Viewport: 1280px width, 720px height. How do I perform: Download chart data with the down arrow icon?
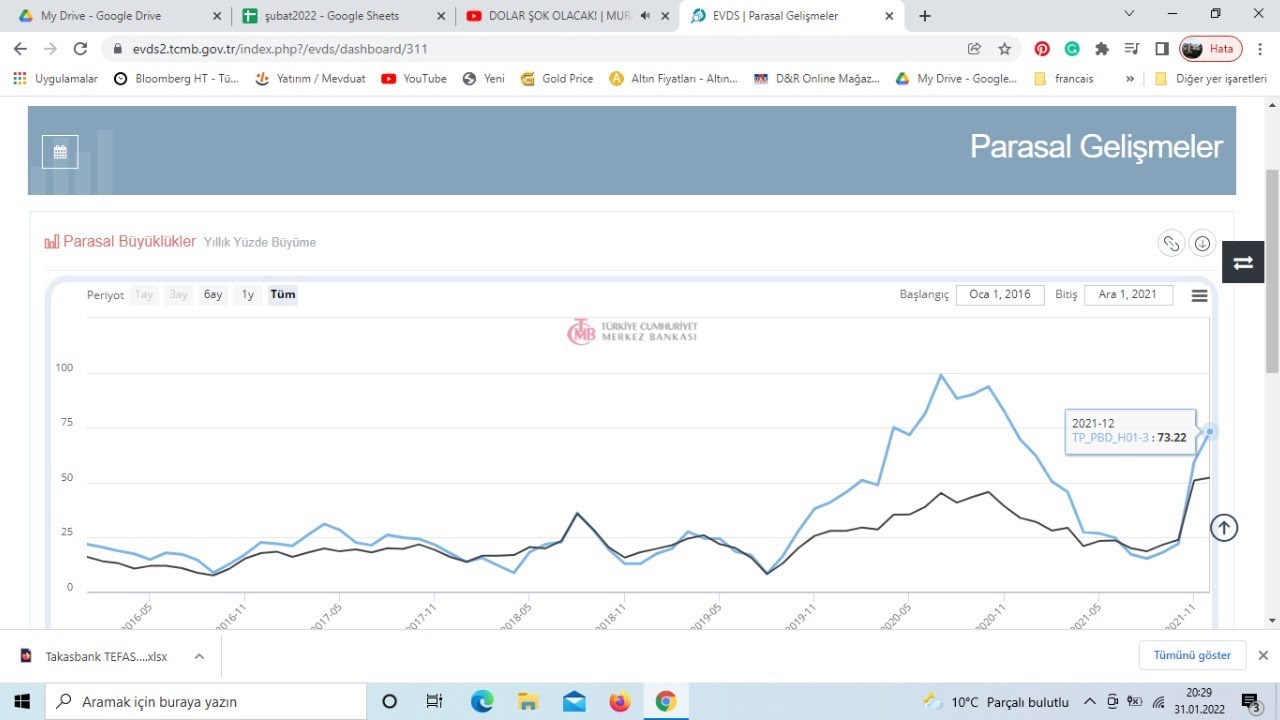[x=1202, y=243]
